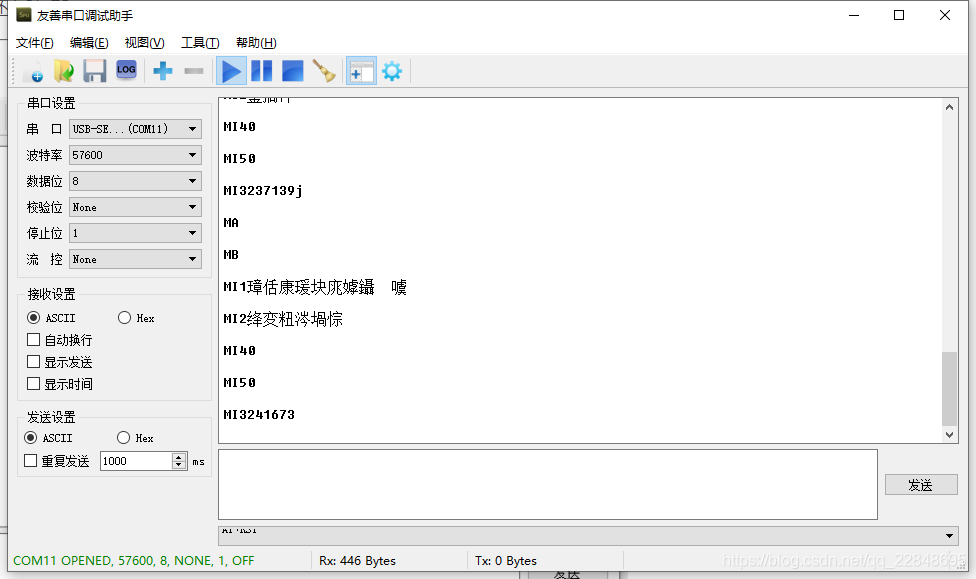Viewport: 976px width, 579px height.
Task: Focus the repeat interval 1000 field
Action: click(x=136, y=461)
